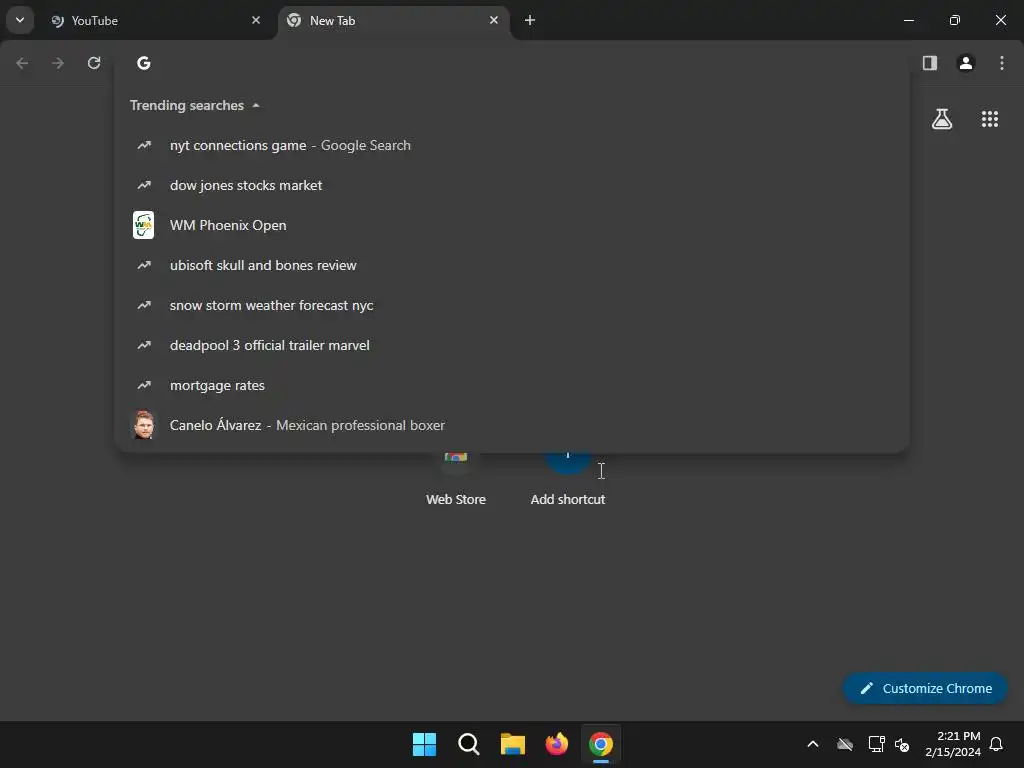Open the Google apps grid
1024x768 pixels.
(x=990, y=119)
